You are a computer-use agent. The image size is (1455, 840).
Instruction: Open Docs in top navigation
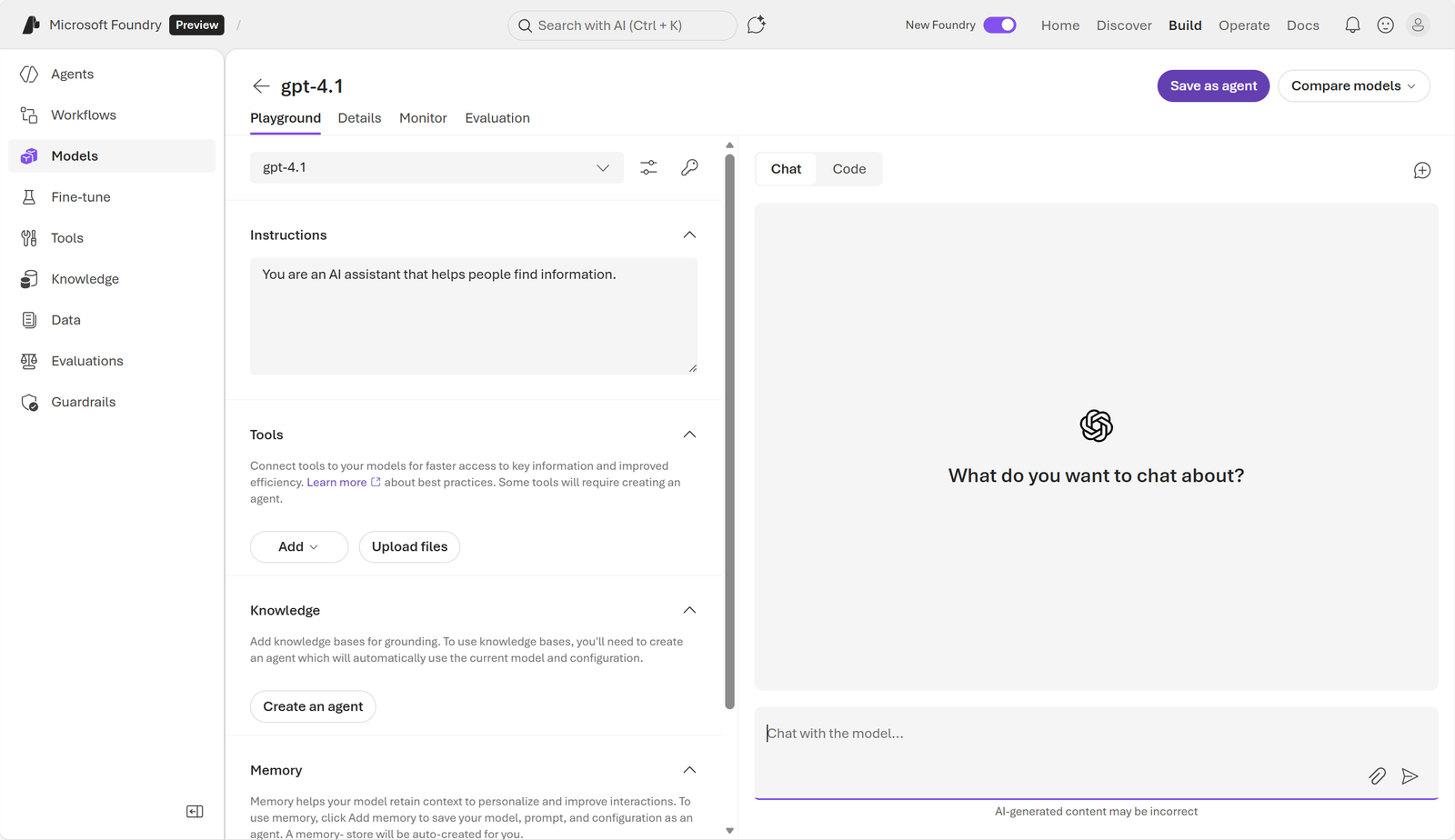point(1302,25)
